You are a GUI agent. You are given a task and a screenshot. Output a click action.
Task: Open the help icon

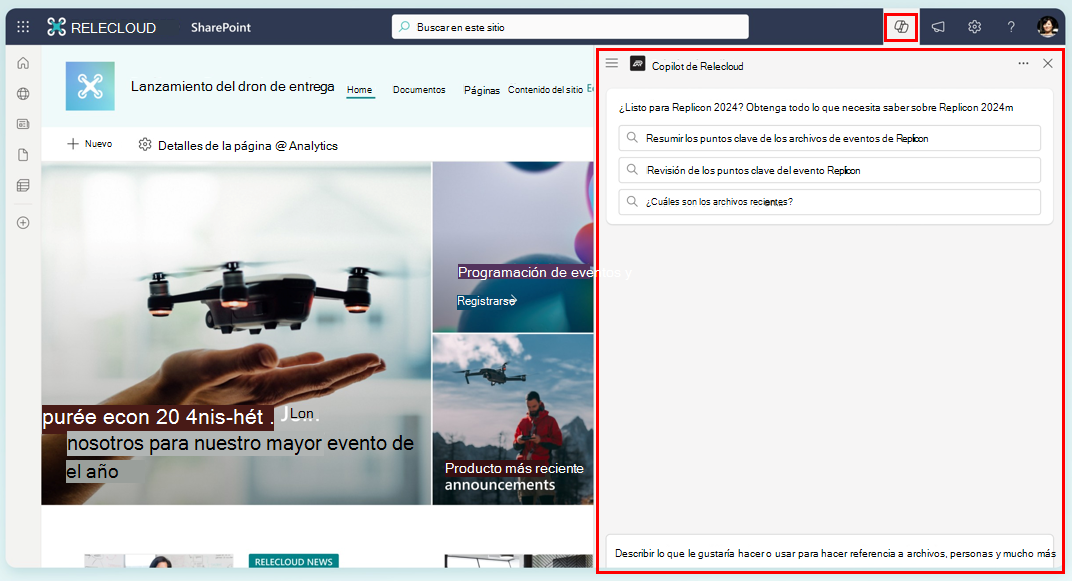pos(1010,26)
